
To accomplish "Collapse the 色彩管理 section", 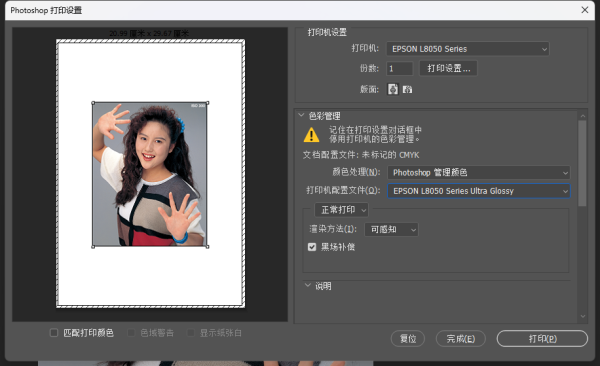I will (301, 115).
